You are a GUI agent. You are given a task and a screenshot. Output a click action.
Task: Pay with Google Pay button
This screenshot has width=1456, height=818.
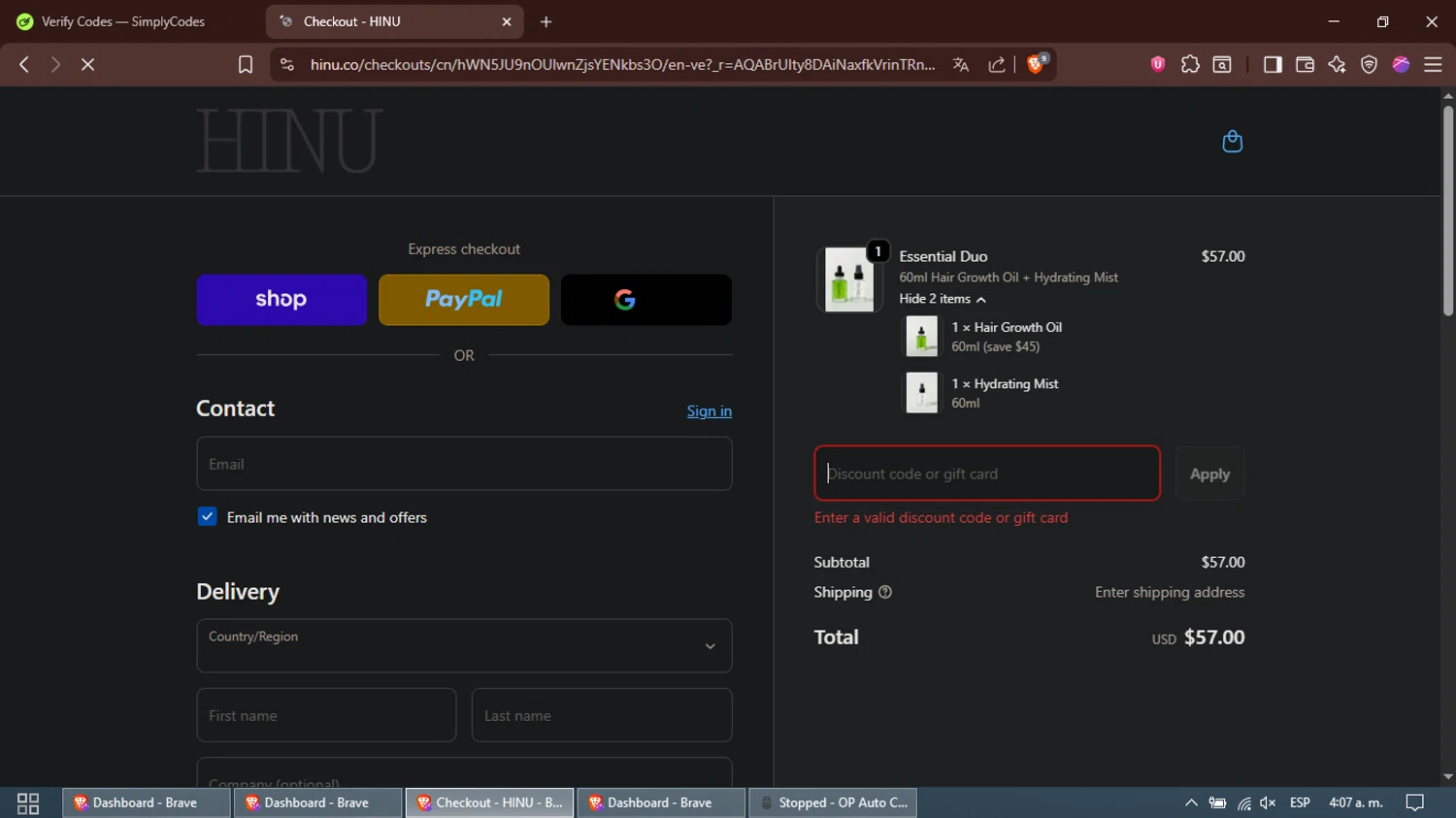pyautogui.click(x=646, y=299)
